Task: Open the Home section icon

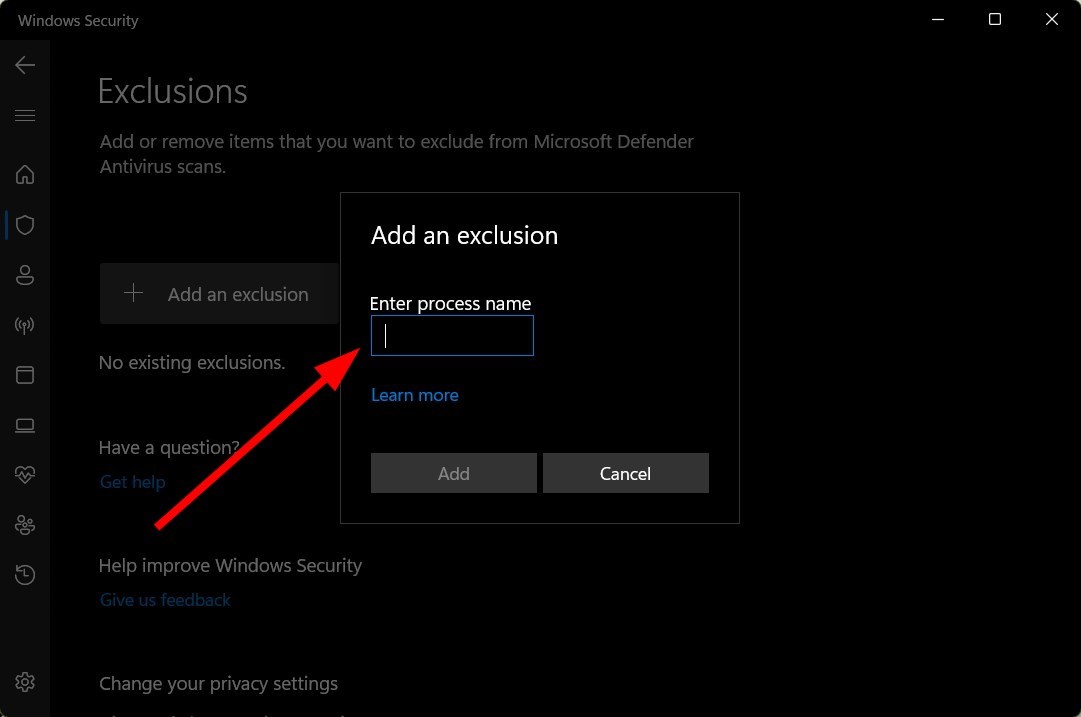Action: pos(25,174)
